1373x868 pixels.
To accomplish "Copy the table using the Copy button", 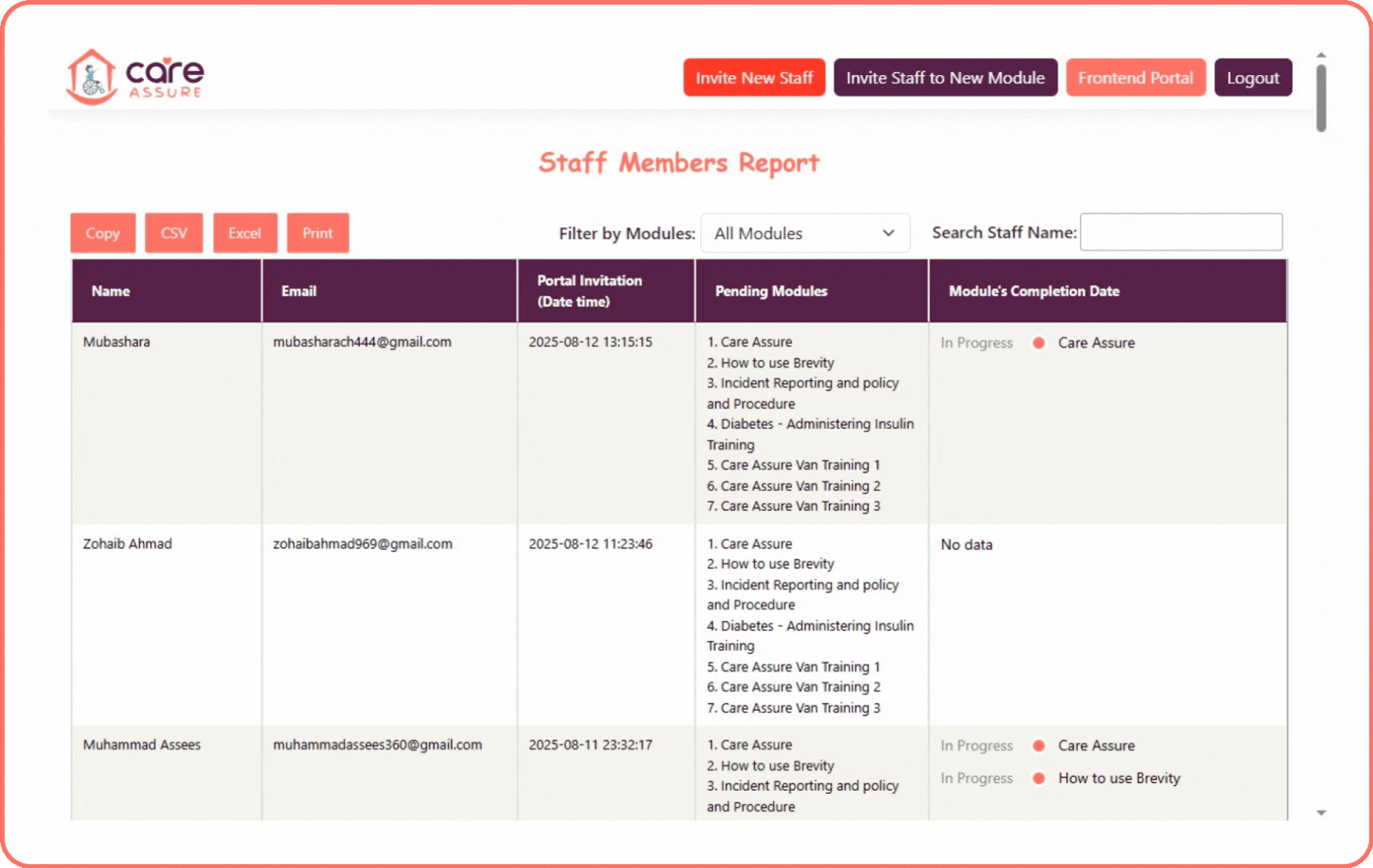I will click(x=102, y=233).
